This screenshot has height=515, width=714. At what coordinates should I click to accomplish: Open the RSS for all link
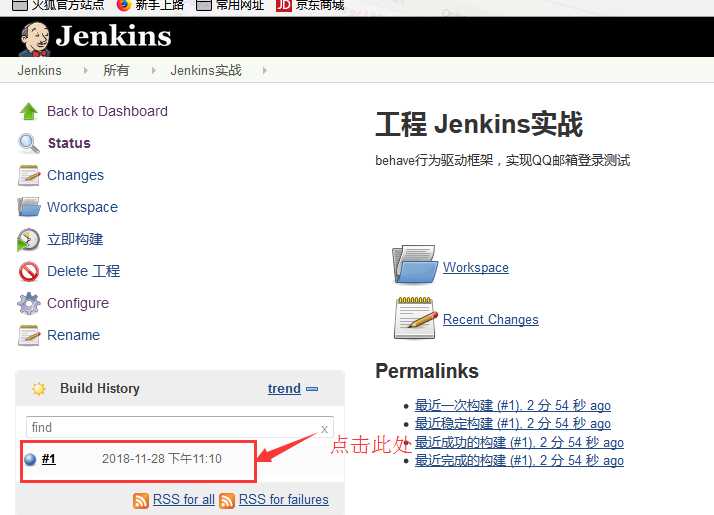point(184,500)
